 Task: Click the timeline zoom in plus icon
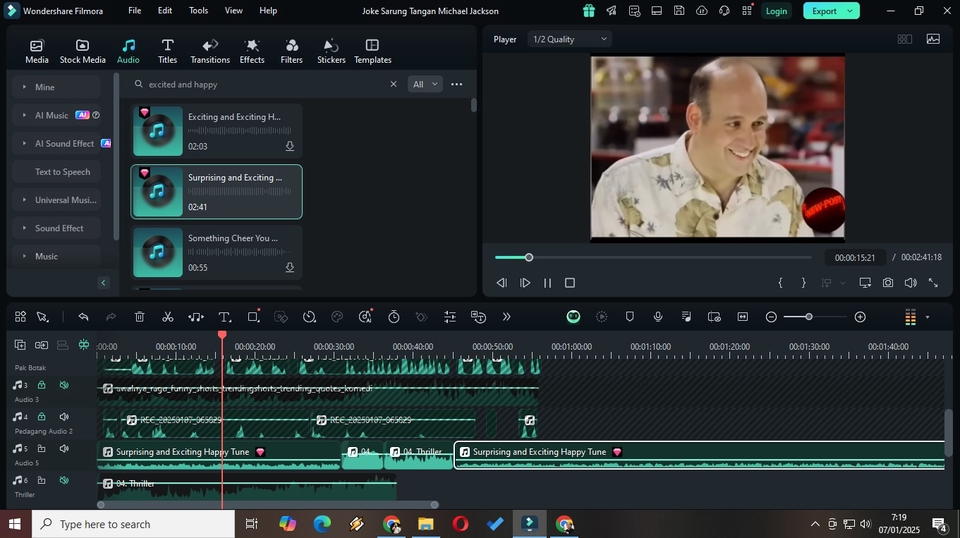point(860,317)
